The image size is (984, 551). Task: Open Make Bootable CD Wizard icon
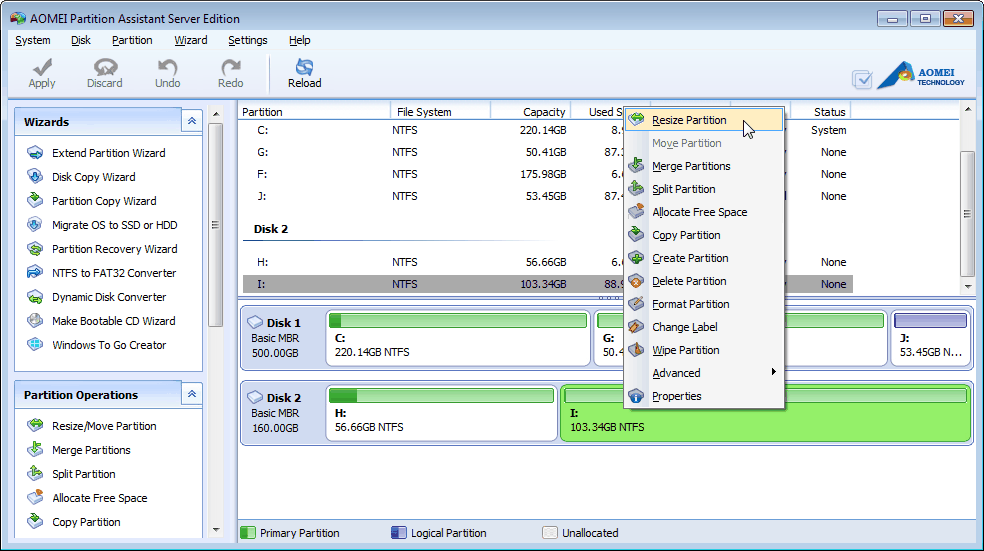pos(35,321)
